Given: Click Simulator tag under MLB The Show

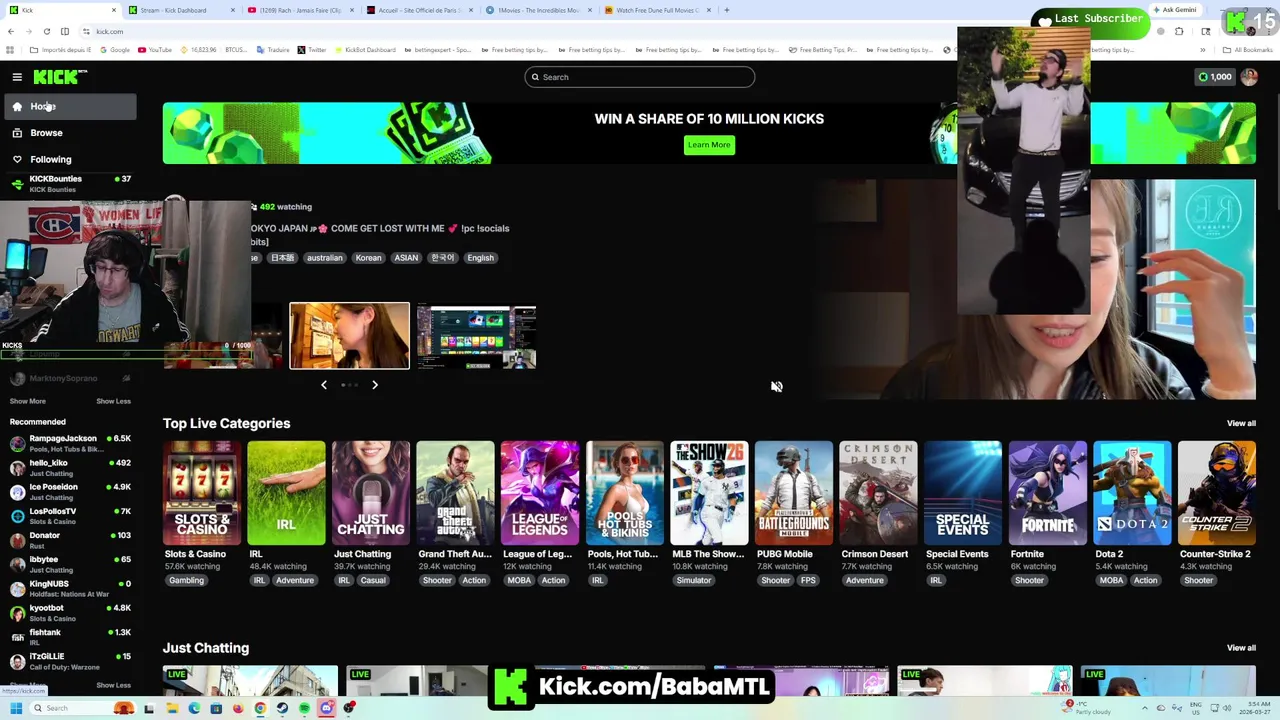Looking at the screenshot, I should 694,580.
